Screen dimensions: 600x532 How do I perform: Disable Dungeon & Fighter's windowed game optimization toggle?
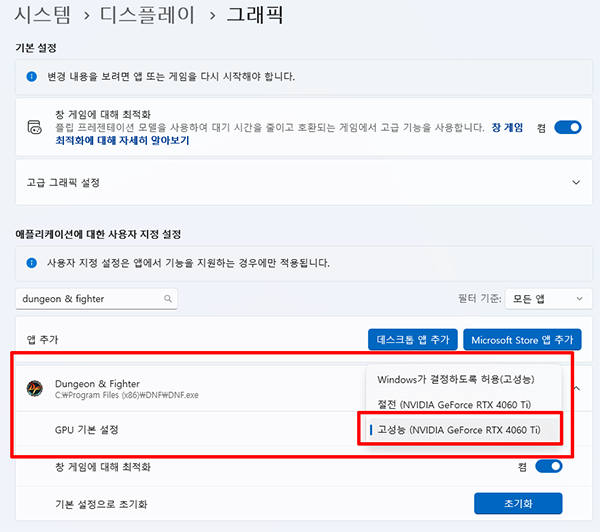coord(549,466)
